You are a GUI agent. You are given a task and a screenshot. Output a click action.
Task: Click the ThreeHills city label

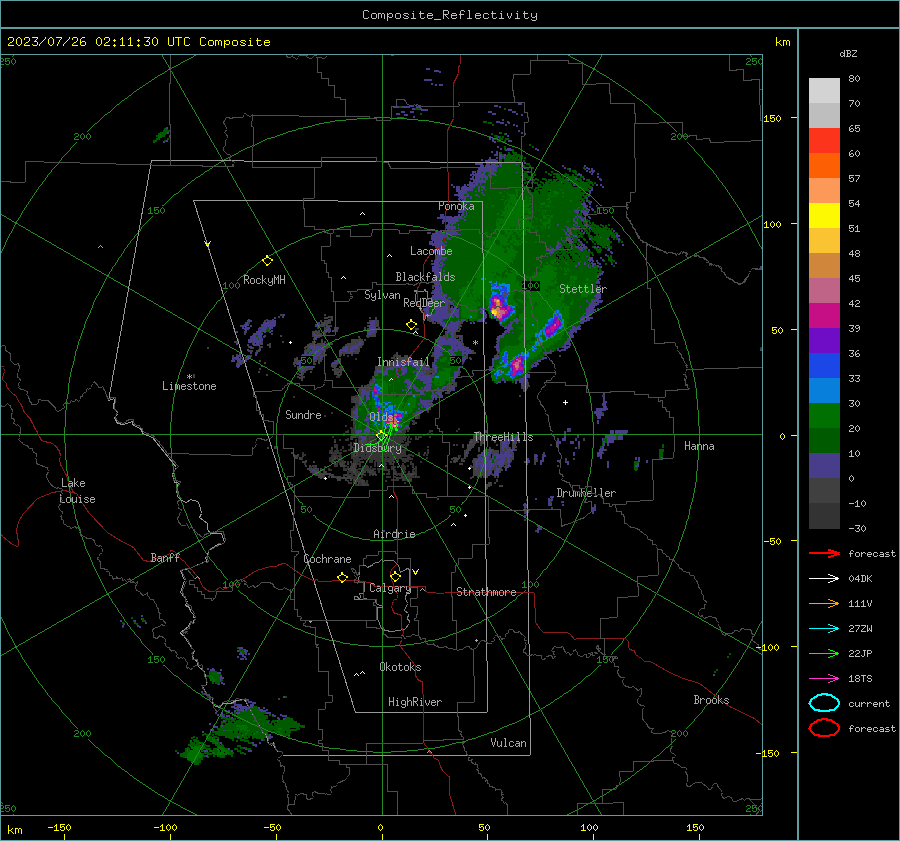[503, 437]
